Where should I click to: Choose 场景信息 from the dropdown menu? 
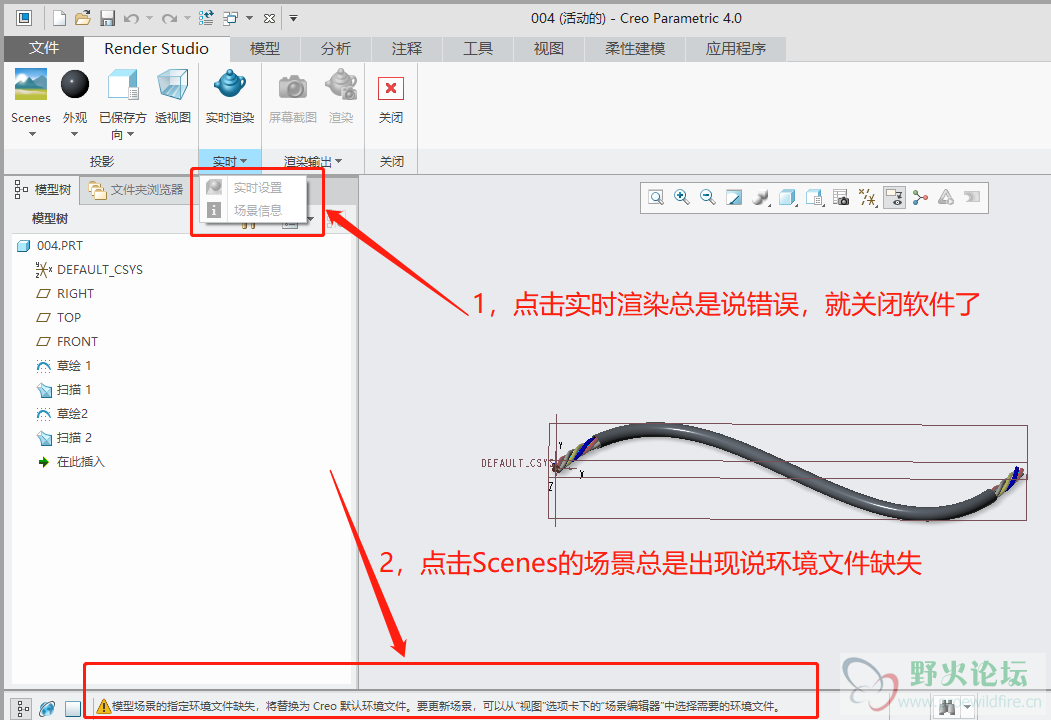(253, 211)
